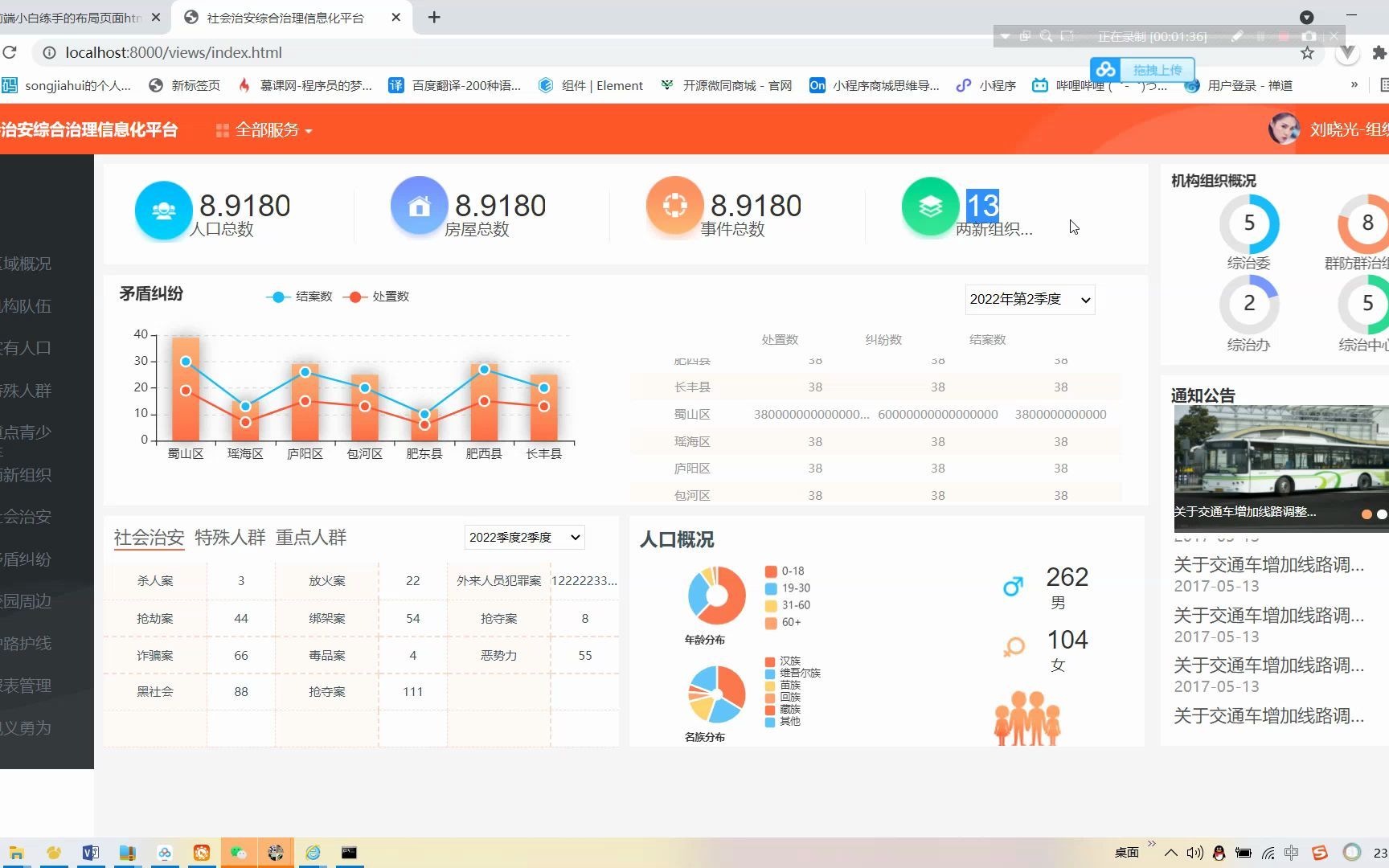
Task: Open Word from the taskbar
Action: [x=91, y=853]
